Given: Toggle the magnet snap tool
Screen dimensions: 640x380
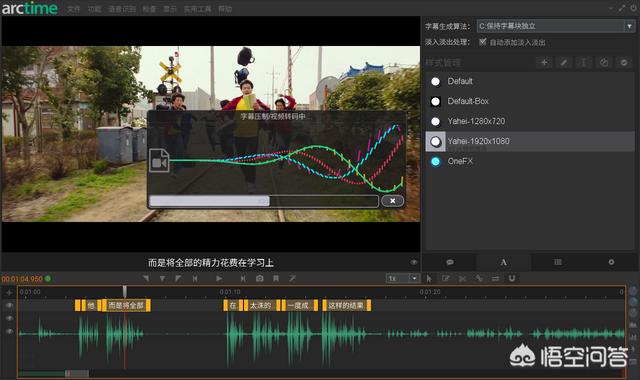Looking at the screenshot, I should tap(511, 278).
